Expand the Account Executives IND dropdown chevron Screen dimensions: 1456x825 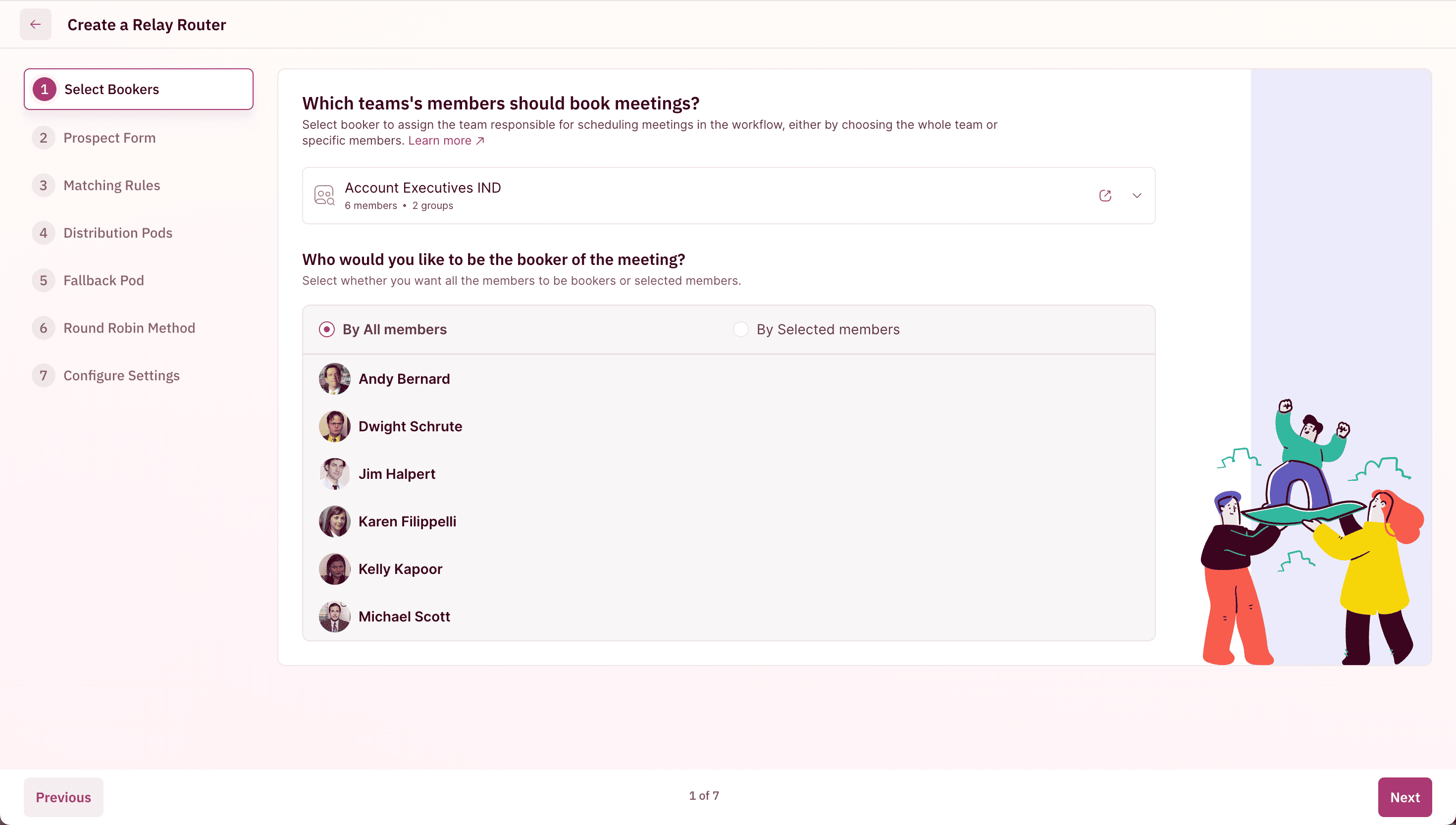(1137, 196)
